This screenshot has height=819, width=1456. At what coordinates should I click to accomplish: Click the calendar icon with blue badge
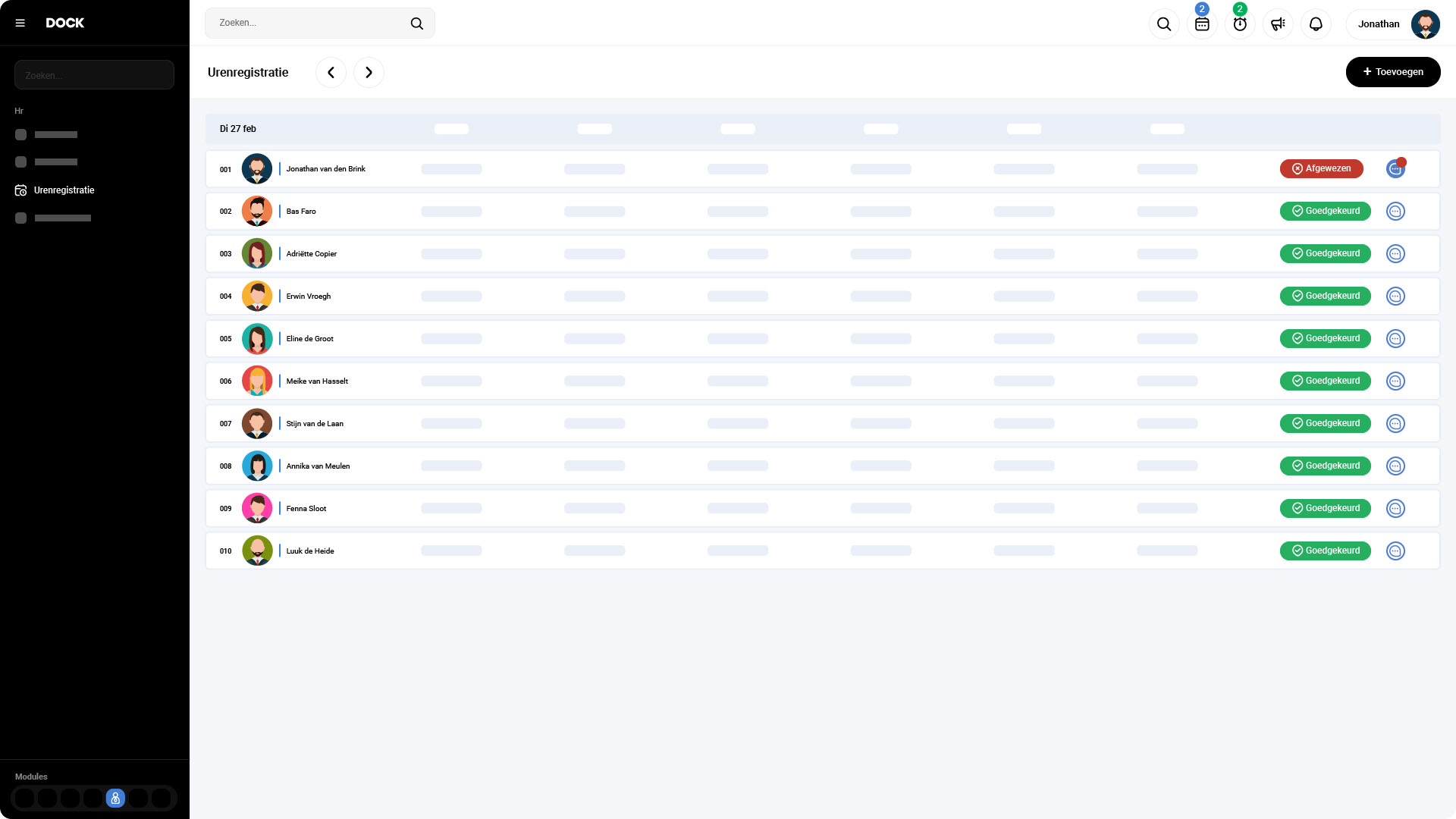click(1202, 24)
